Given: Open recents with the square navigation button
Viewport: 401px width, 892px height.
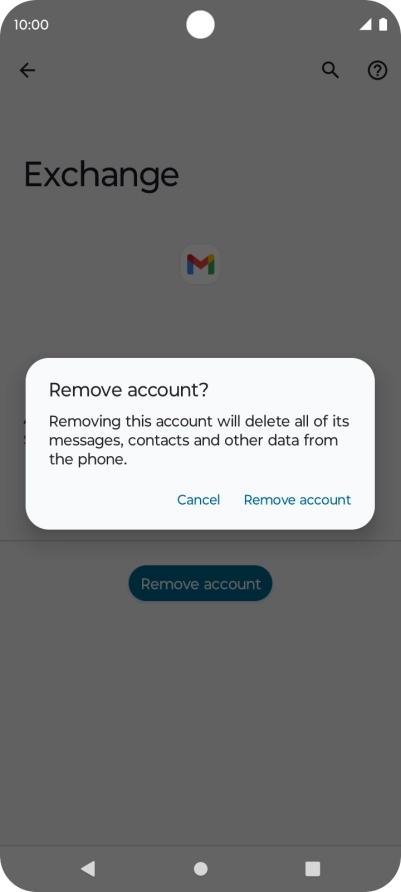Looking at the screenshot, I should coord(312,868).
